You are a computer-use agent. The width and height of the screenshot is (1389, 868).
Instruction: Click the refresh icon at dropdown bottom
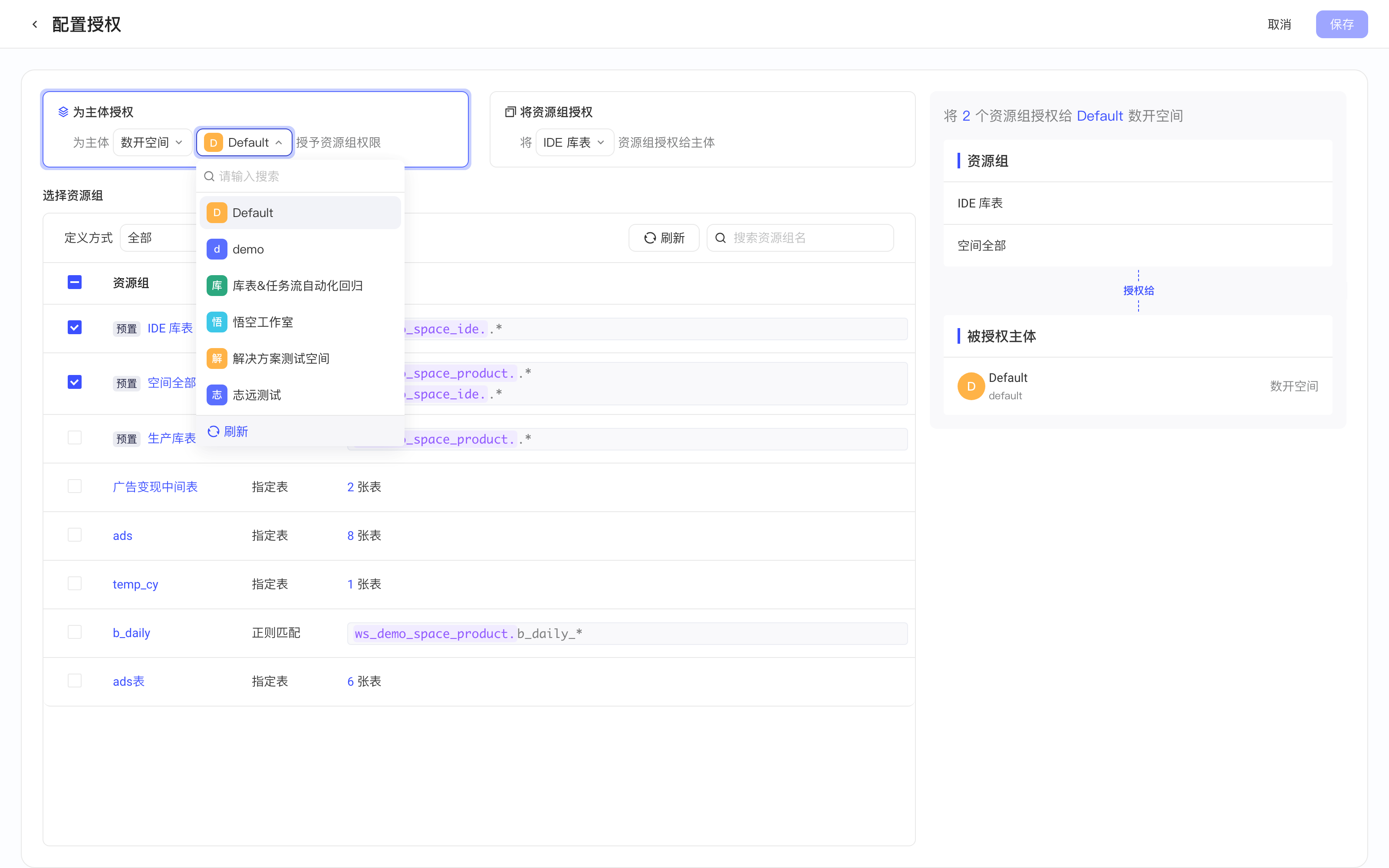pos(214,431)
